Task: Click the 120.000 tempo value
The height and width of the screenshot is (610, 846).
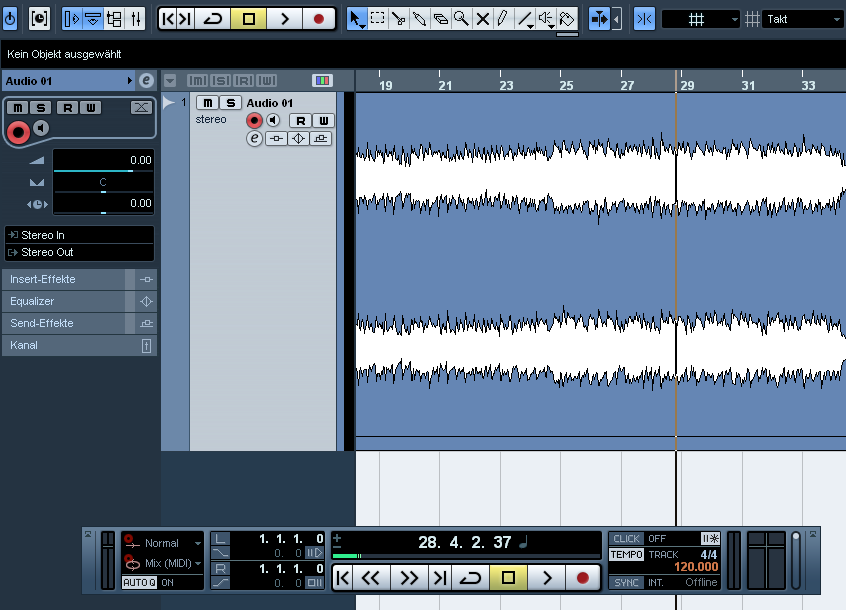Action: [696, 567]
